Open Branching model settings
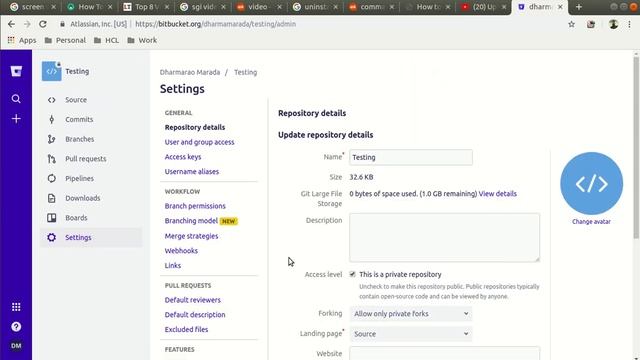The width and height of the screenshot is (640, 360). [191, 221]
